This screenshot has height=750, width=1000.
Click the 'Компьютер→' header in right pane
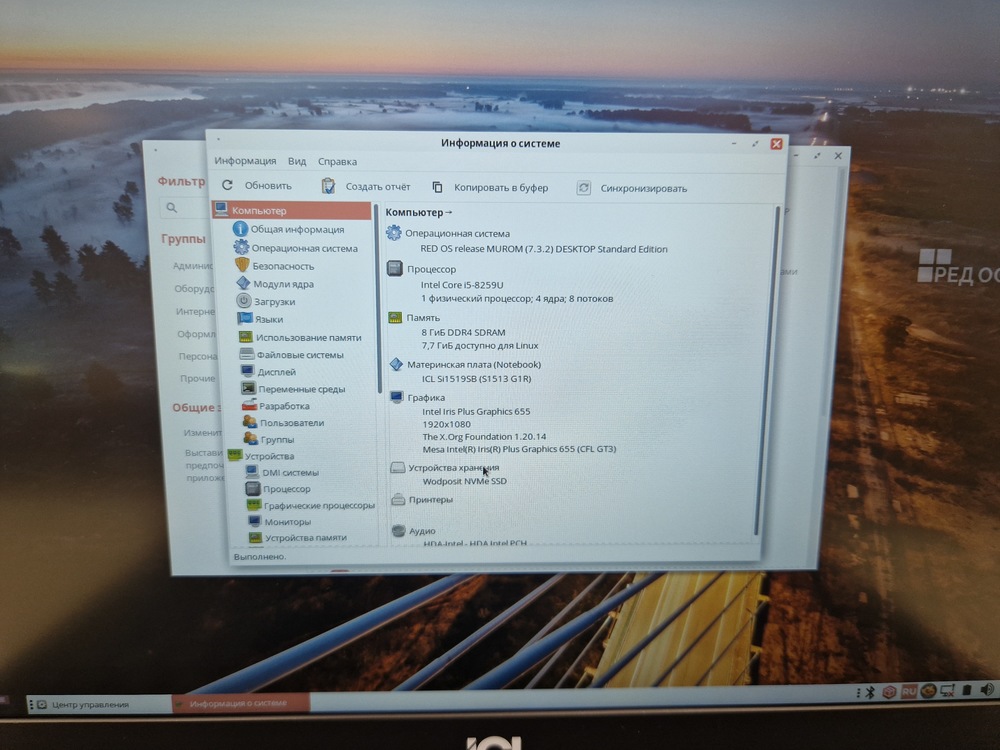pos(418,212)
